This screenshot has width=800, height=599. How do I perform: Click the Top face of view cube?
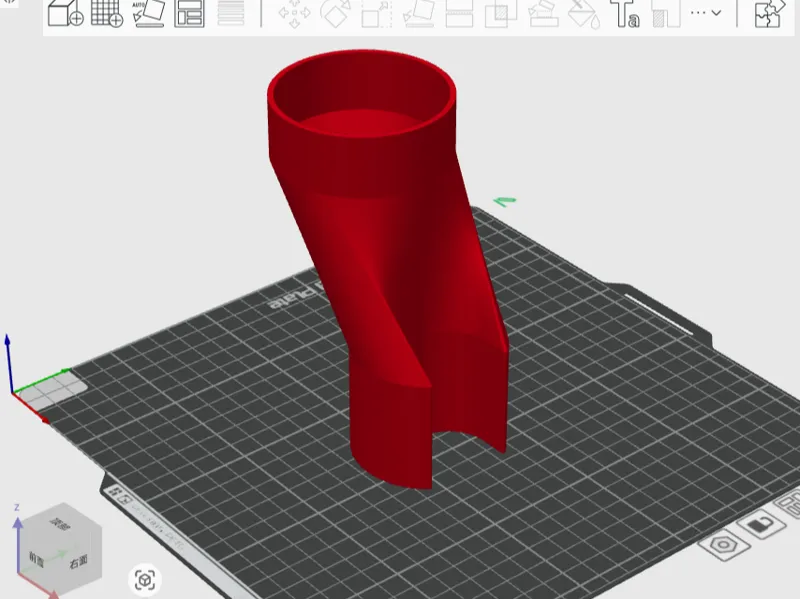[x=60, y=522]
